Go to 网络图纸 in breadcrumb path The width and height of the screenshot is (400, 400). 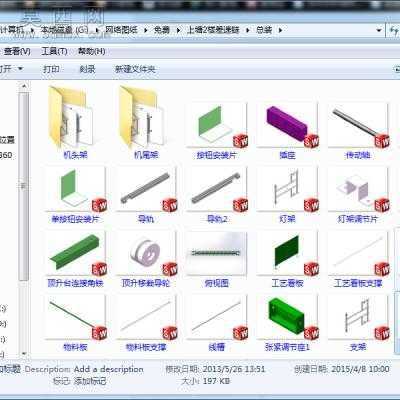pyautogui.click(x=121, y=30)
